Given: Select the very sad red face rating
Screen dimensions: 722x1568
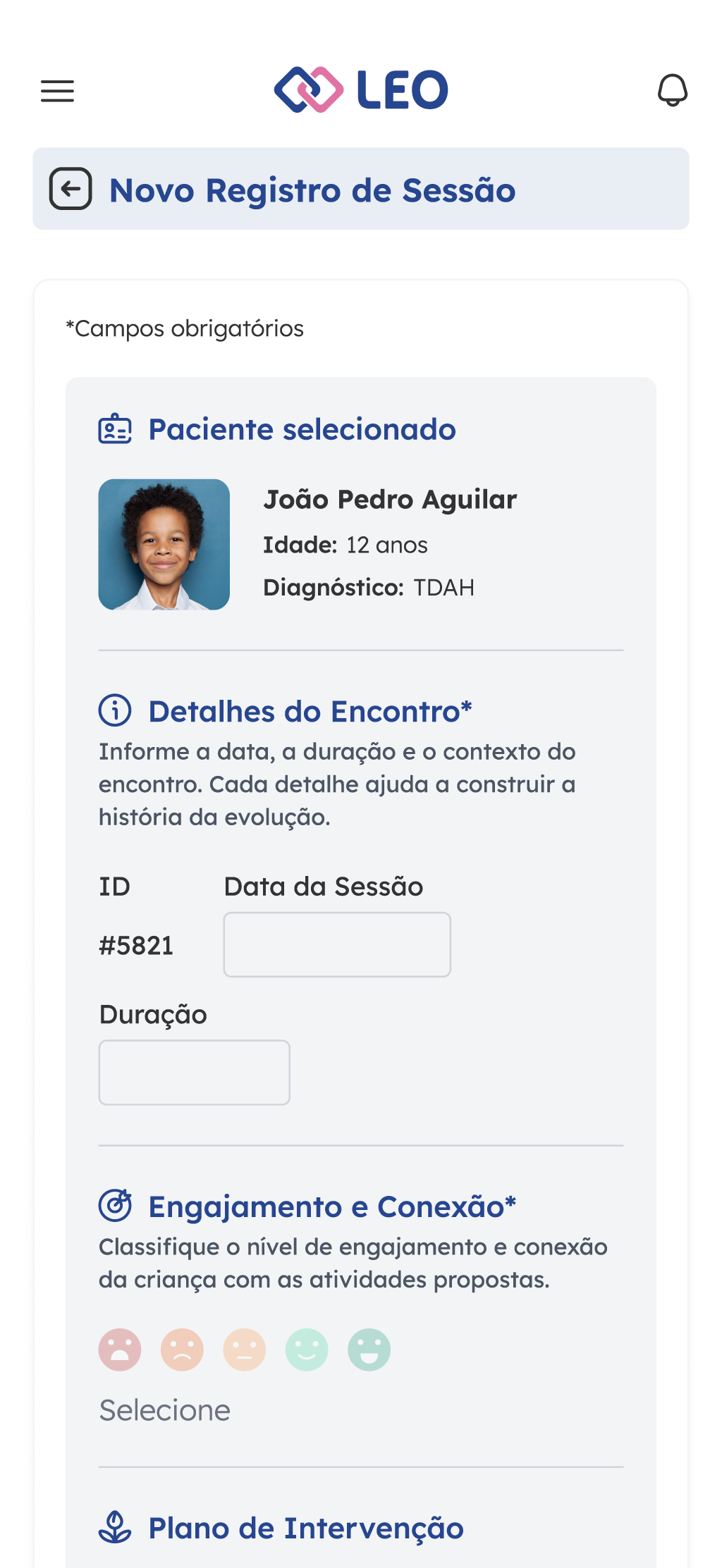Looking at the screenshot, I should pos(120,1350).
